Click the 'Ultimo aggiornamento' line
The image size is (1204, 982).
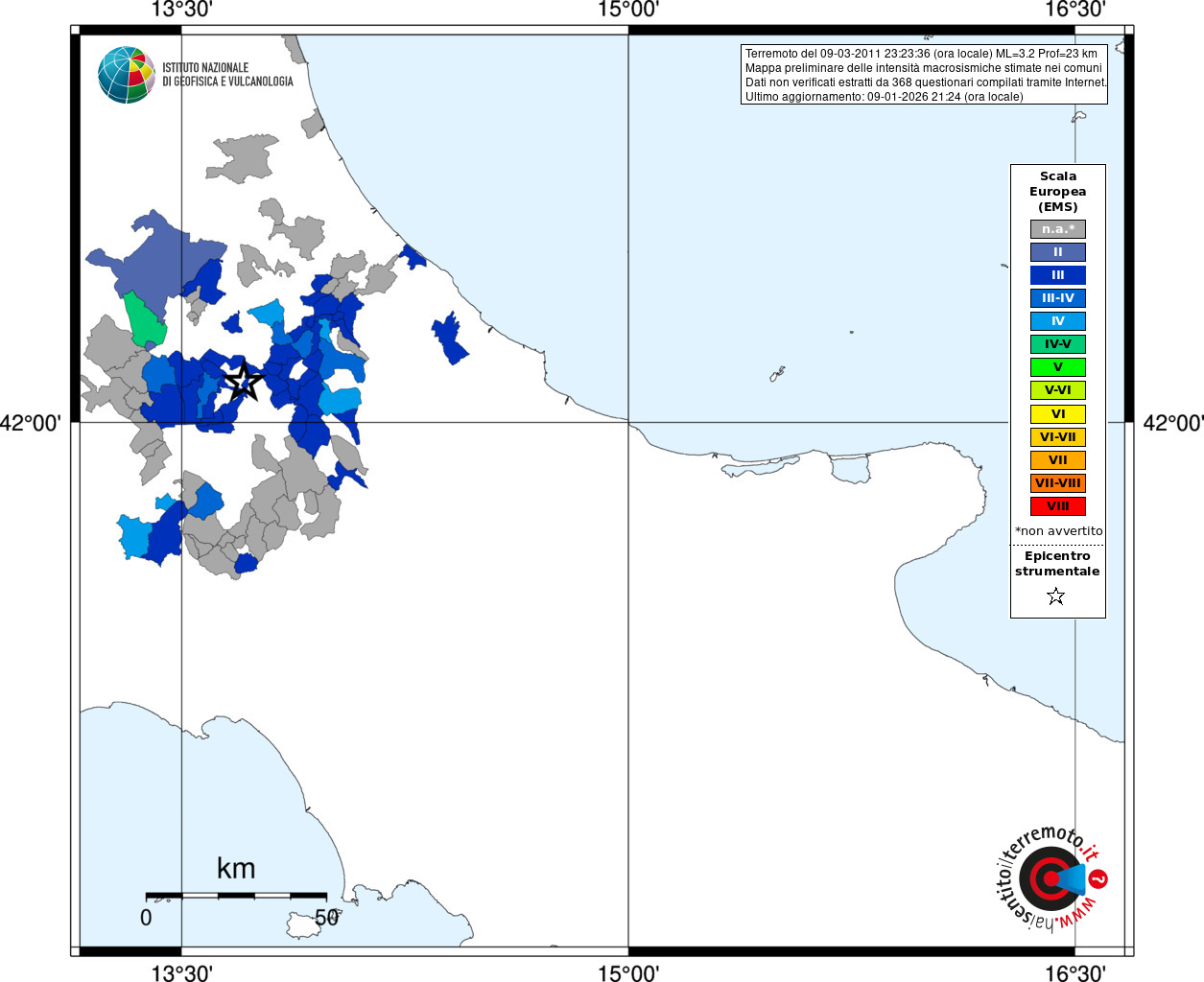[x=884, y=97]
